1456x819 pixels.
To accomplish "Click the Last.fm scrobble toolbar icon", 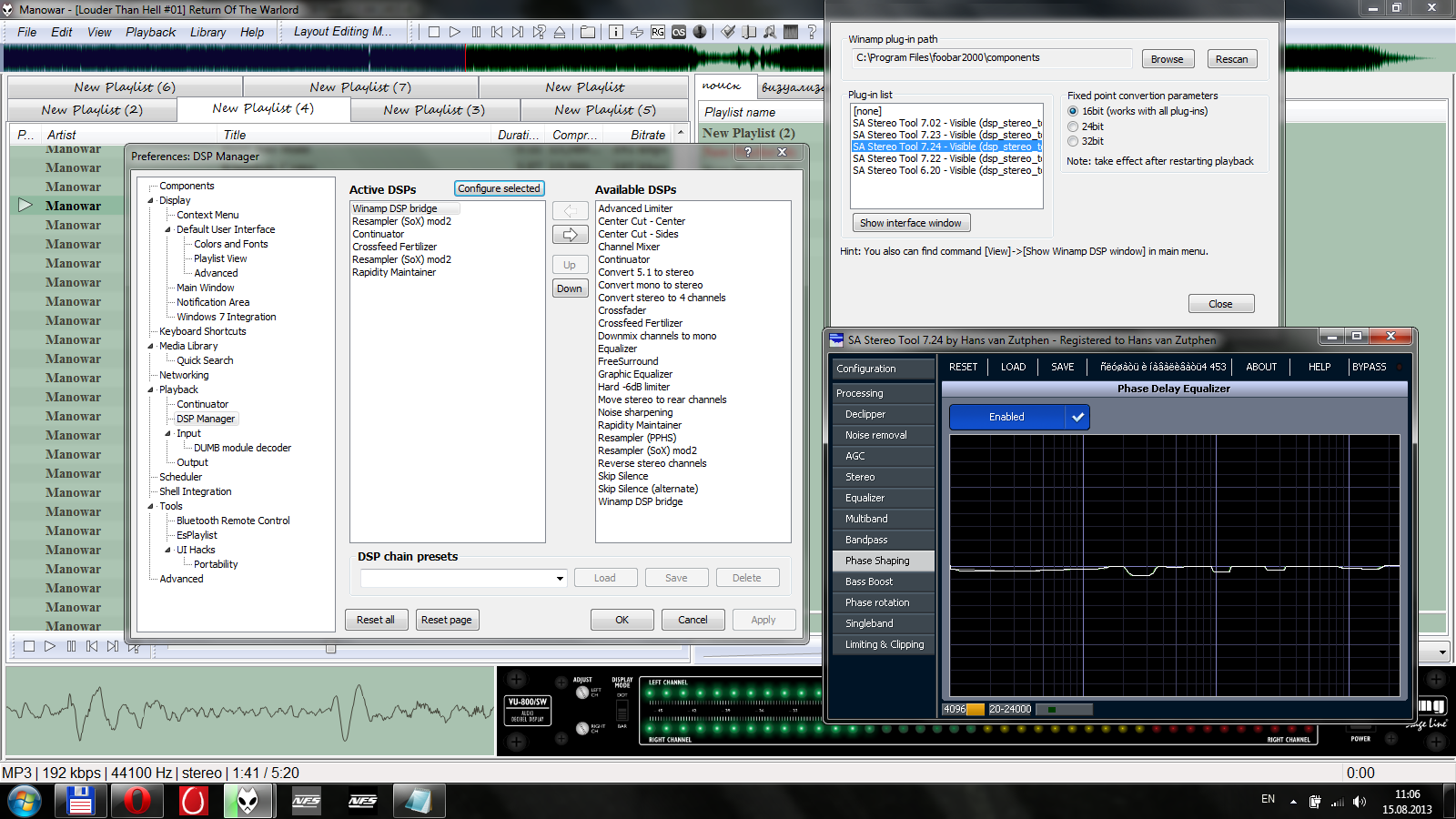I will (679, 32).
